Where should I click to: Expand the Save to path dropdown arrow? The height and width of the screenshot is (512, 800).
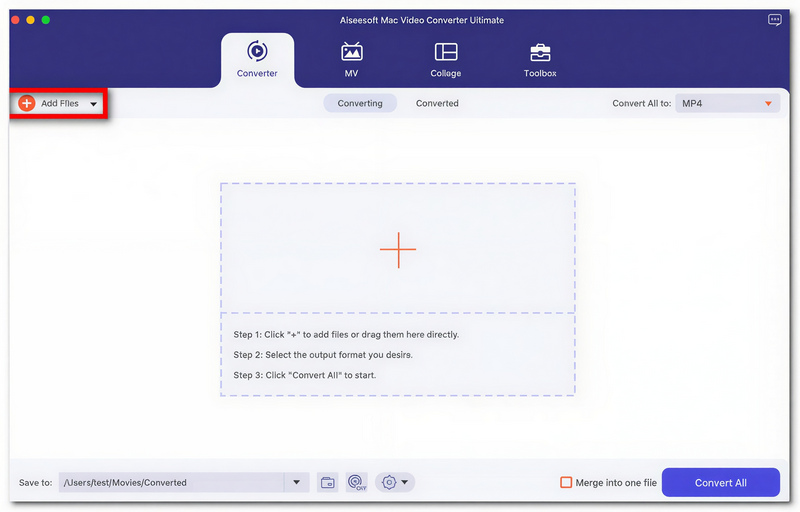[296, 482]
